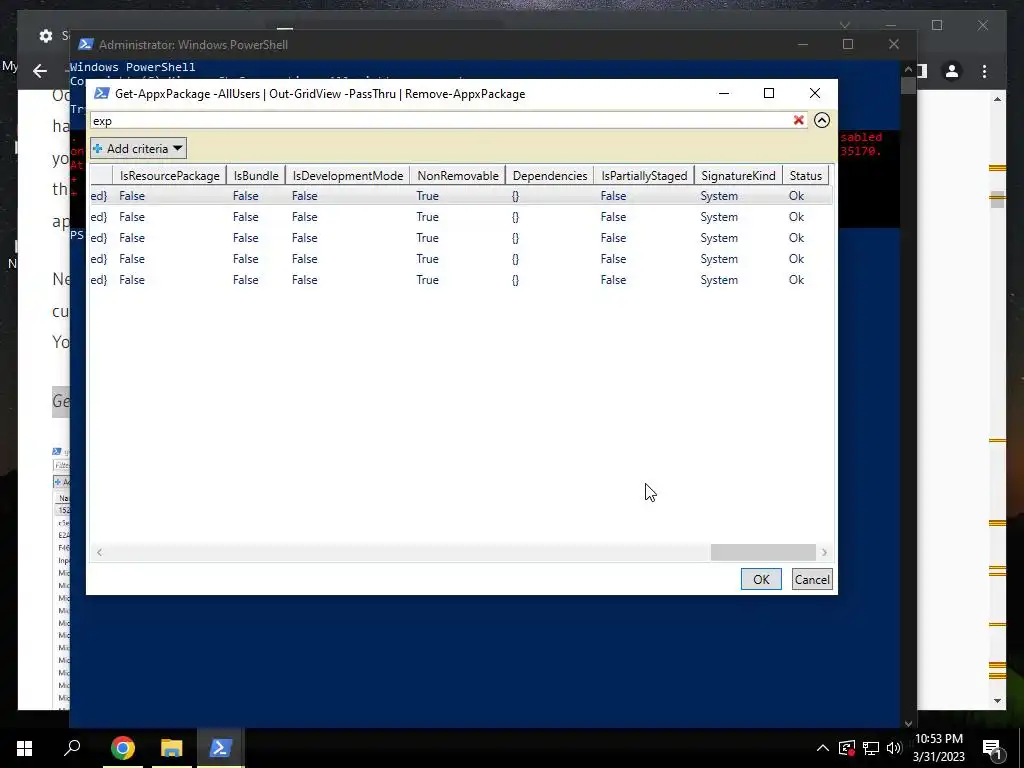Open the notification center icon
Viewport: 1024px width, 768px height.
tap(991, 748)
